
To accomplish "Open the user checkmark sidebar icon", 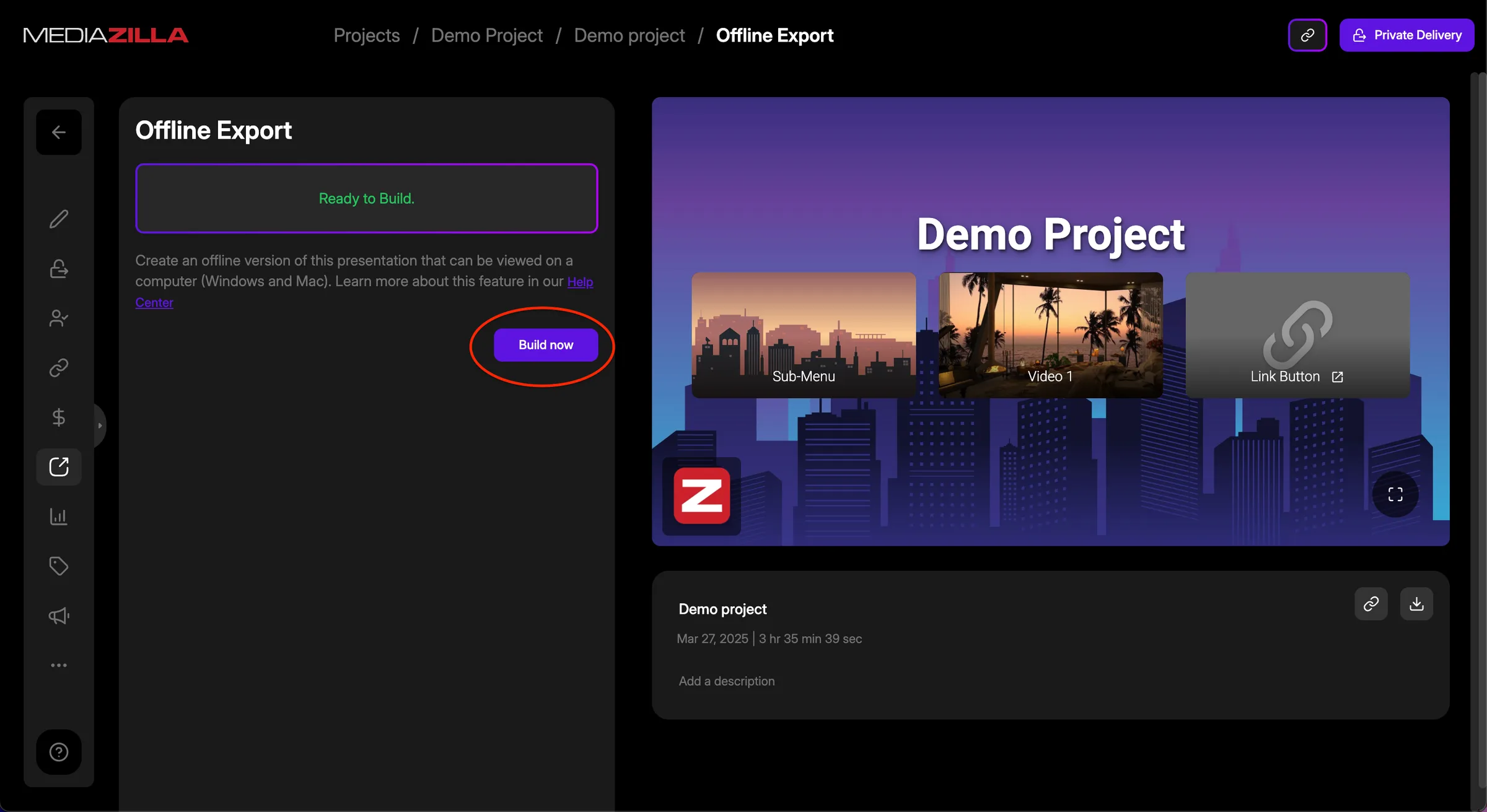I will coord(59,318).
